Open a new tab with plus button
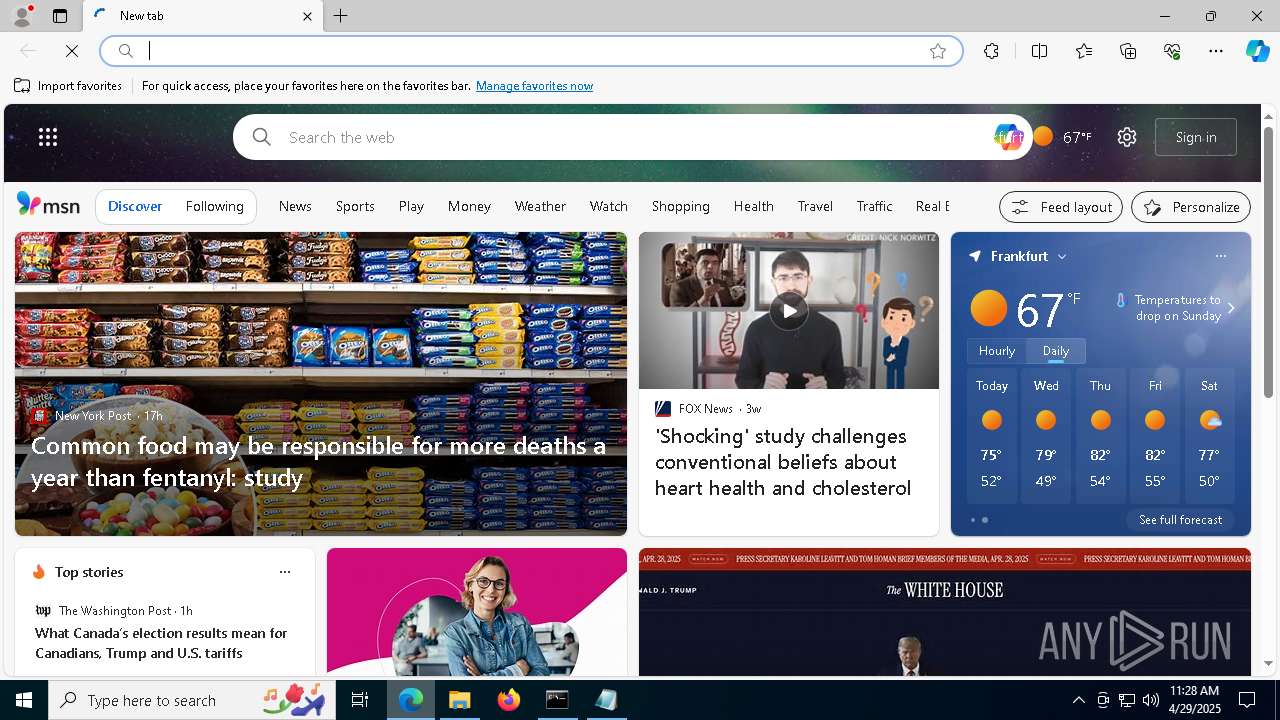Viewport: 1280px width, 720px height. pos(341,16)
